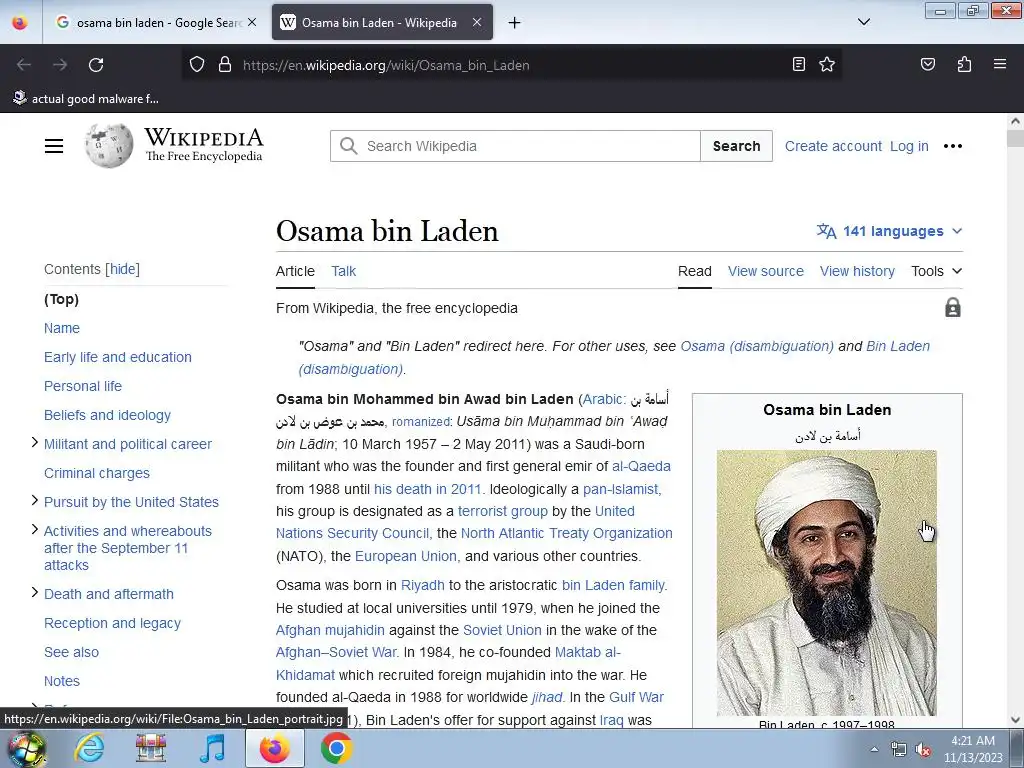The height and width of the screenshot is (768, 1024).
Task: Open the al-Qaeda article link
Action: point(641,466)
